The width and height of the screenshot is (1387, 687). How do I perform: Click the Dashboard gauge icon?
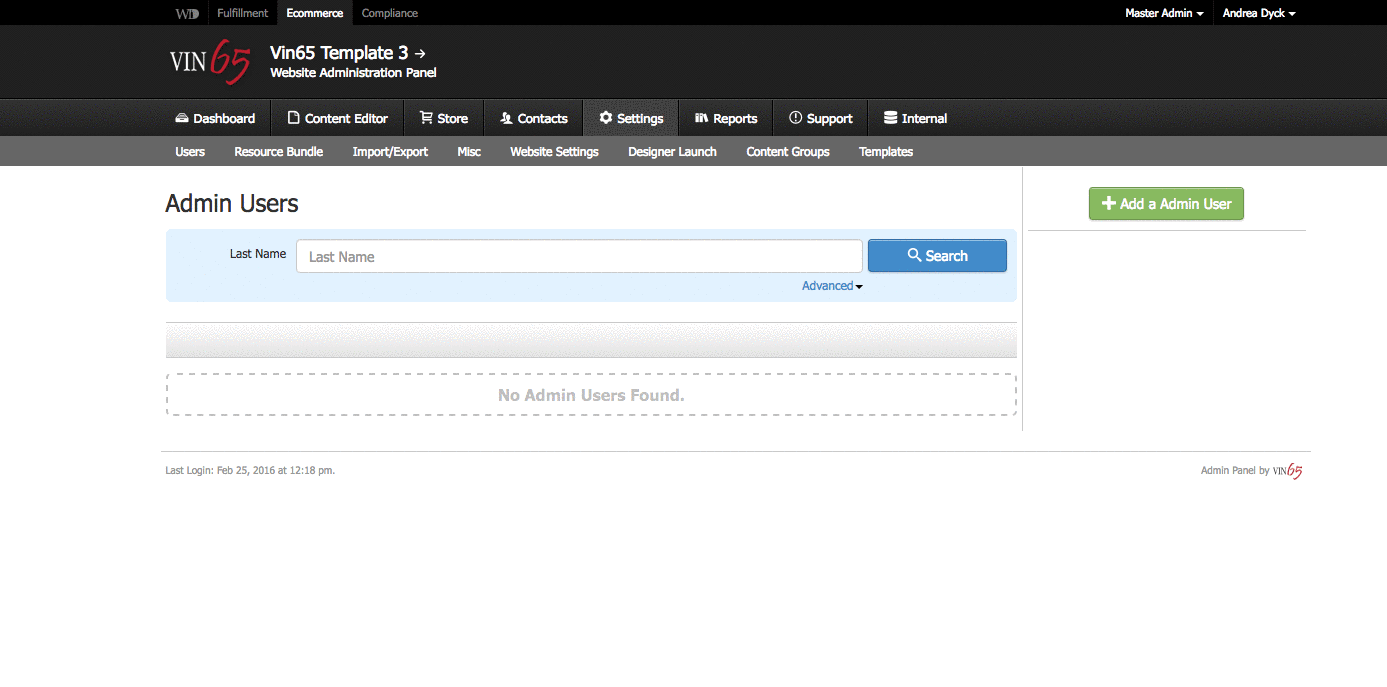(x=182, y=118)
